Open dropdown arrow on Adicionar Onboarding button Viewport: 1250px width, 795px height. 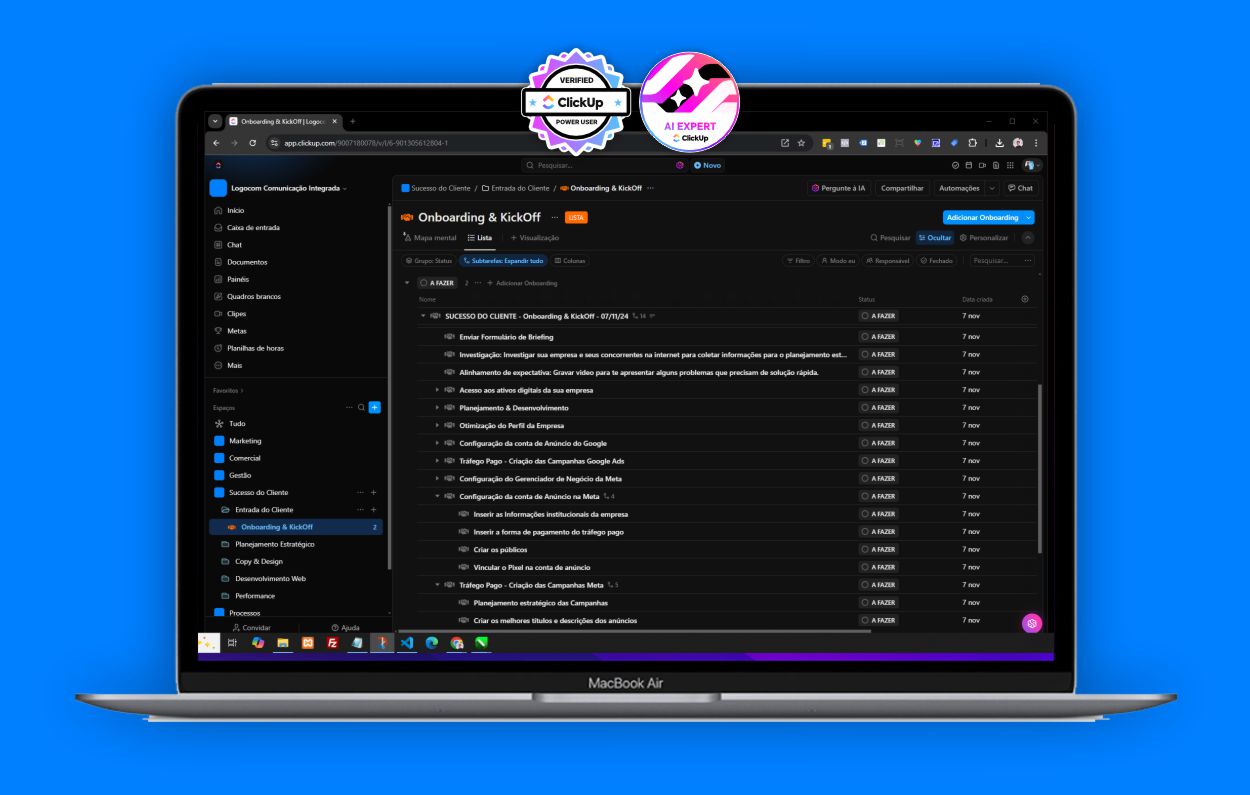[x=1029, y=217]
